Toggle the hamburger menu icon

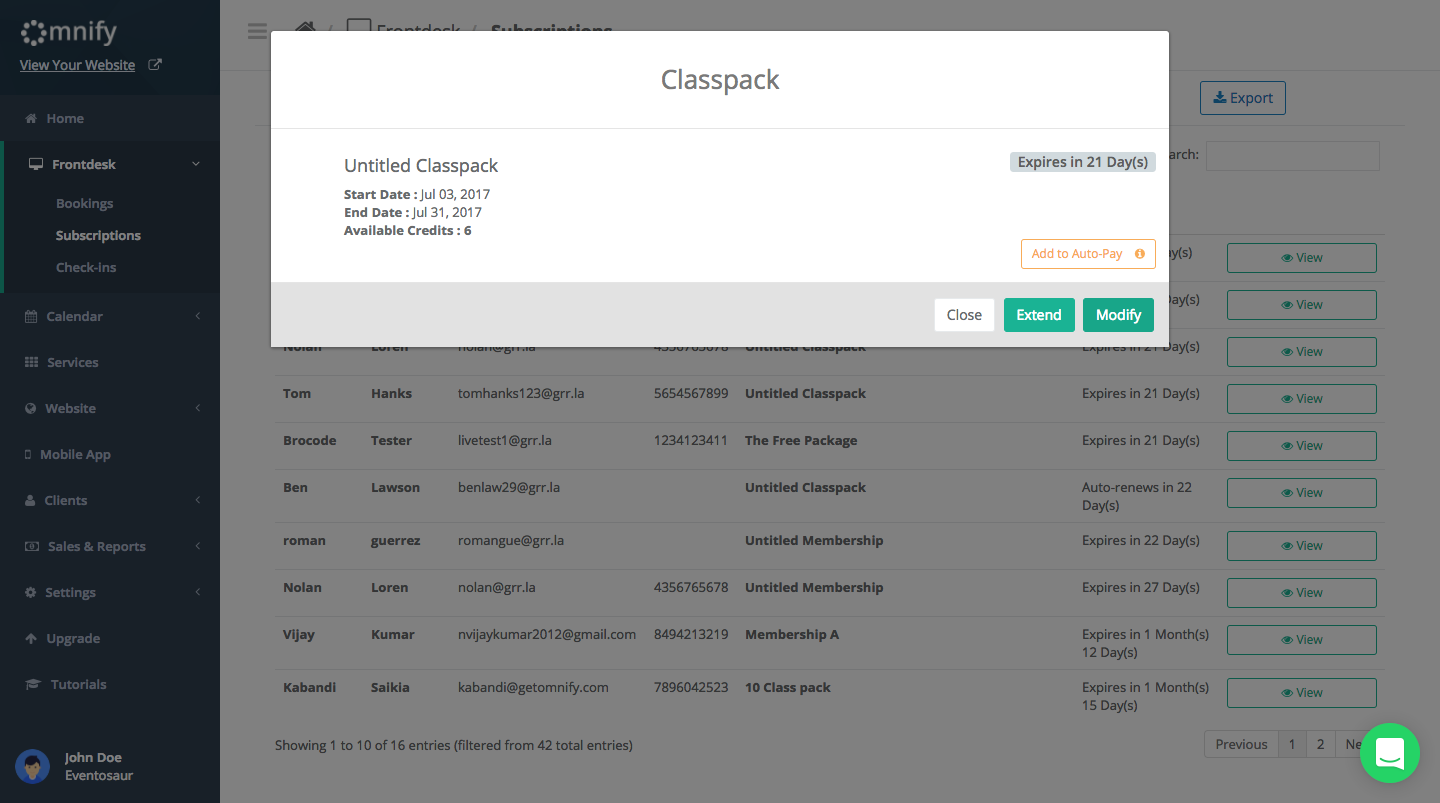click(257, 30)
